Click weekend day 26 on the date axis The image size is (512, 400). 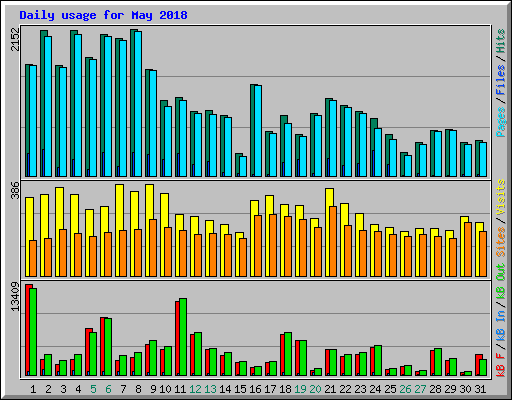tap(405, 389)
